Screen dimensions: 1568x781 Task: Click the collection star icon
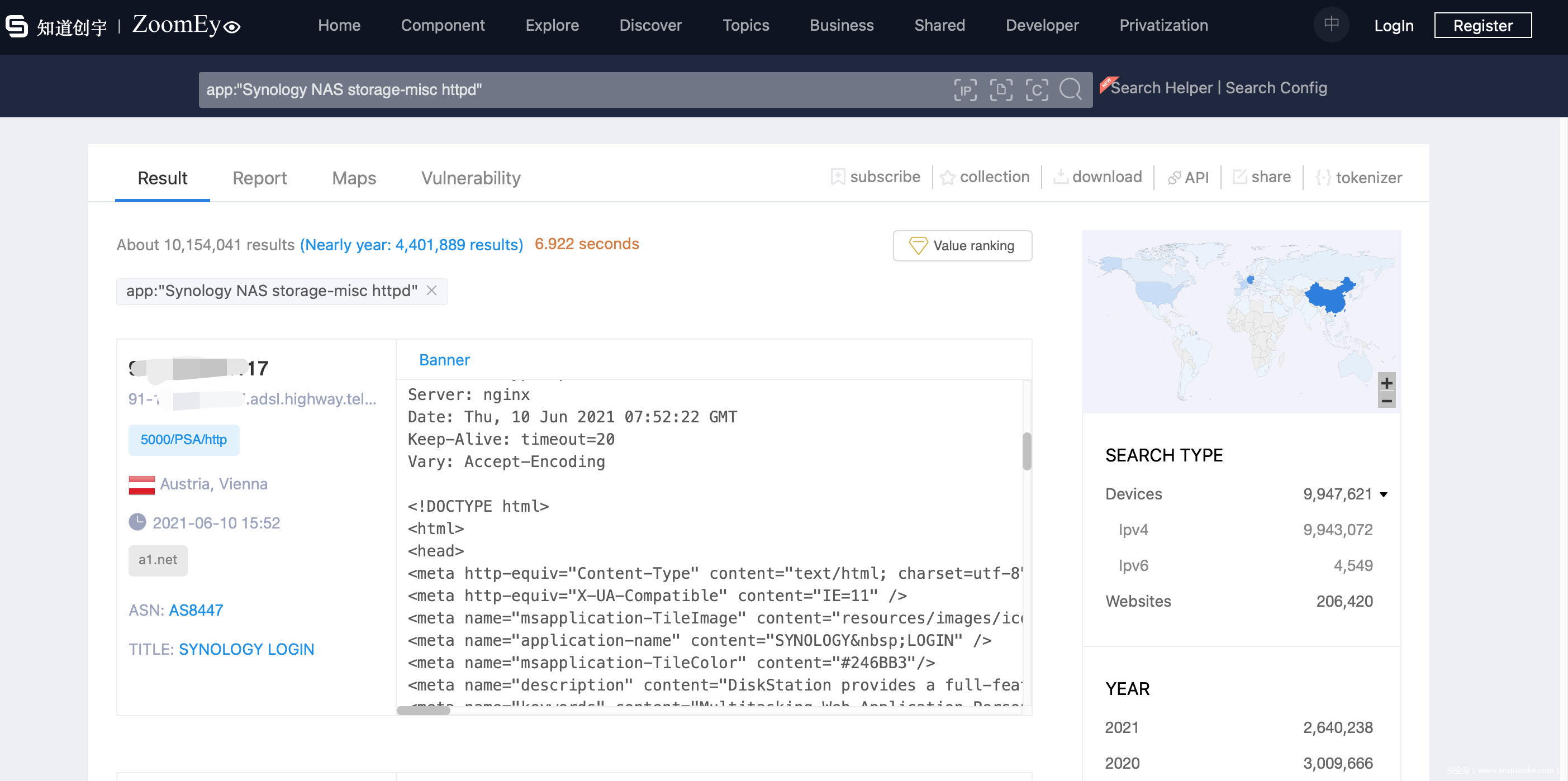[947, 177]
